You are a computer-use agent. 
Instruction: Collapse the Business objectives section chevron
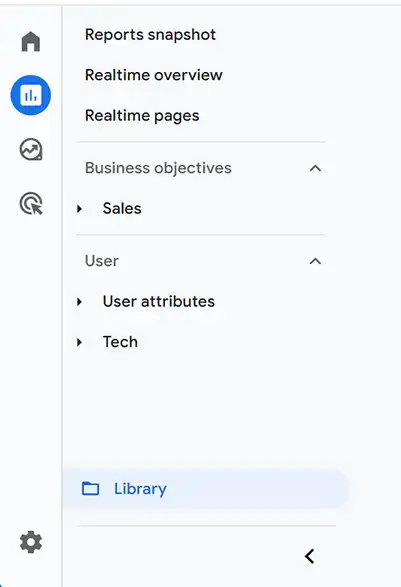pyautogui.click(x=315, y=168)
